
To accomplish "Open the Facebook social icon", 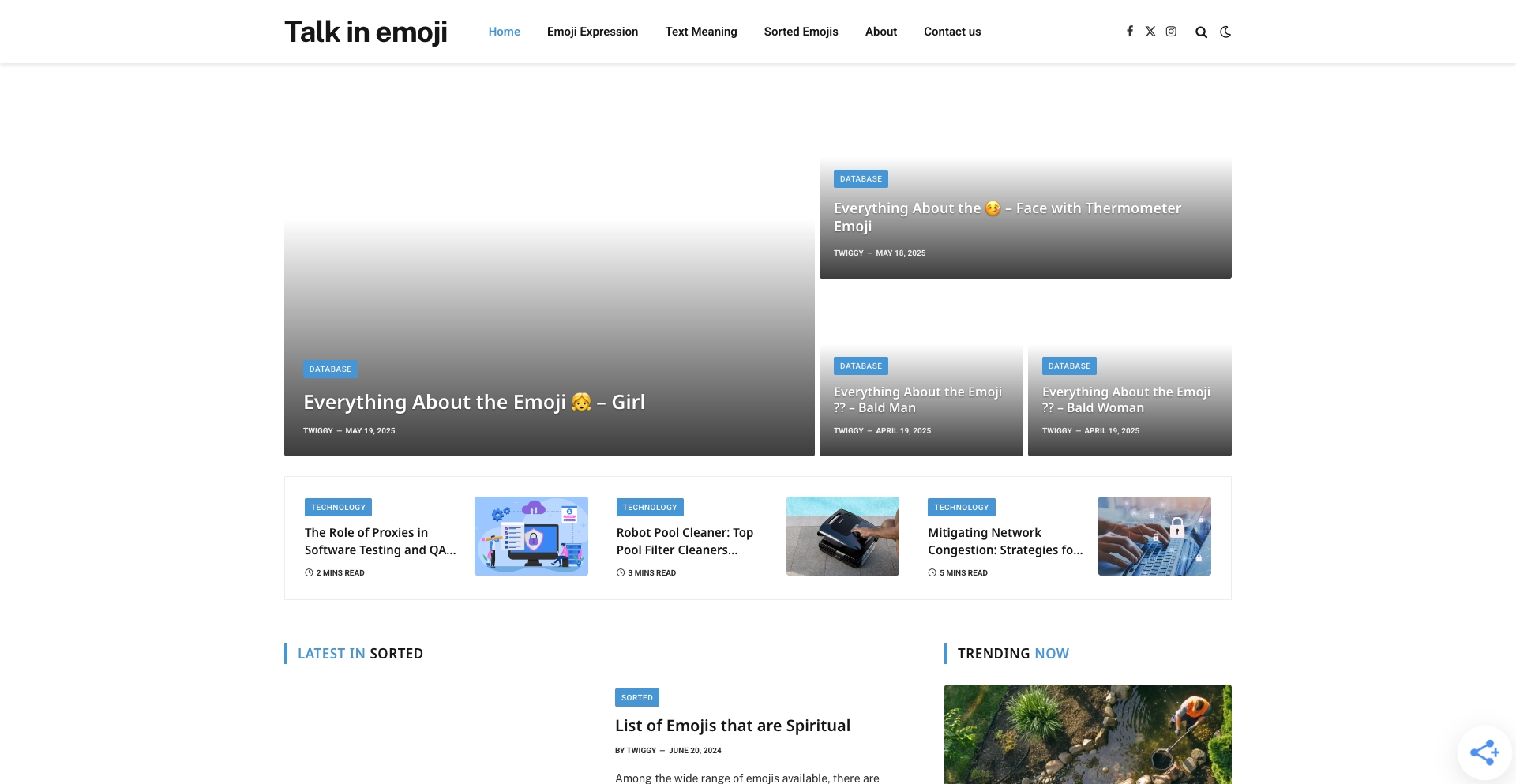I will [x=1129, y=32].
